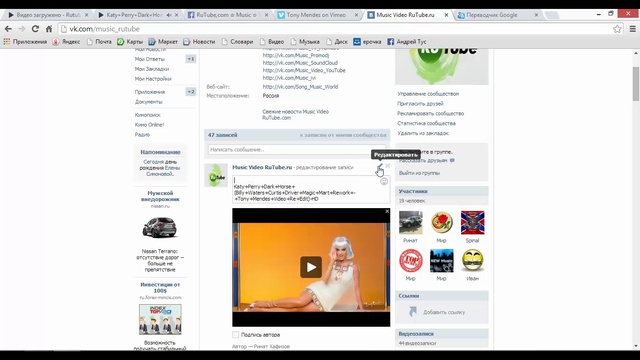This screenshot has height=360, width=640.
Task: Open Документы in left menu
Action: tap(149, 102)
